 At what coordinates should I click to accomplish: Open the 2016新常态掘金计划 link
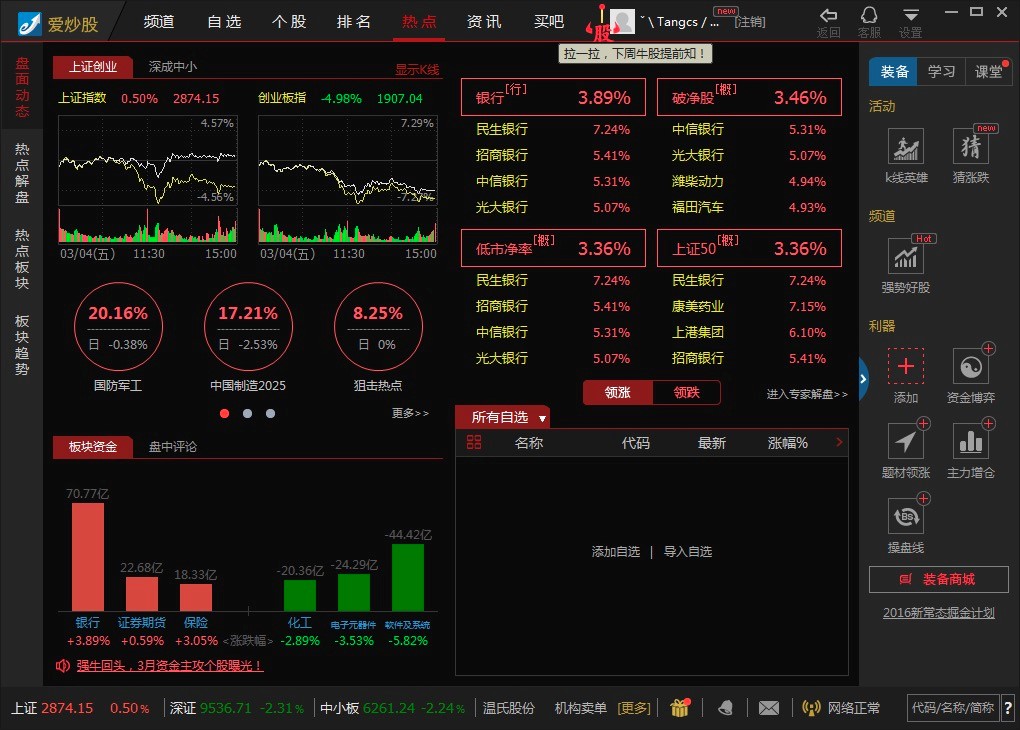click(938, 612)
